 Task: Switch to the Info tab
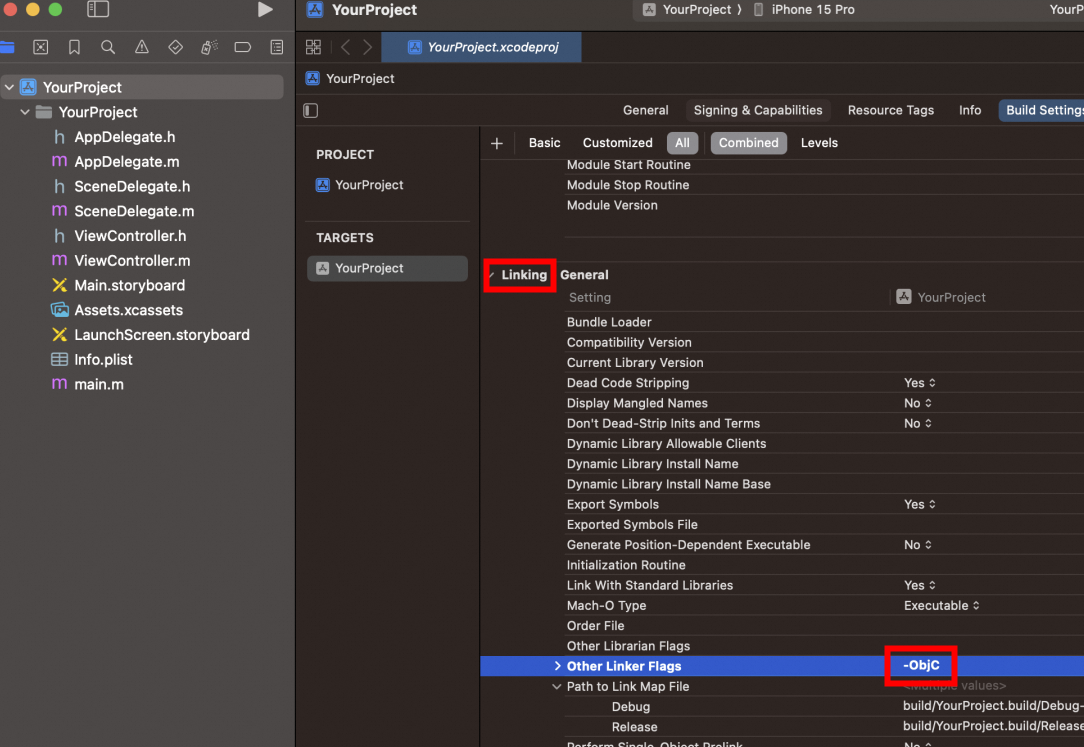[969, 111]
